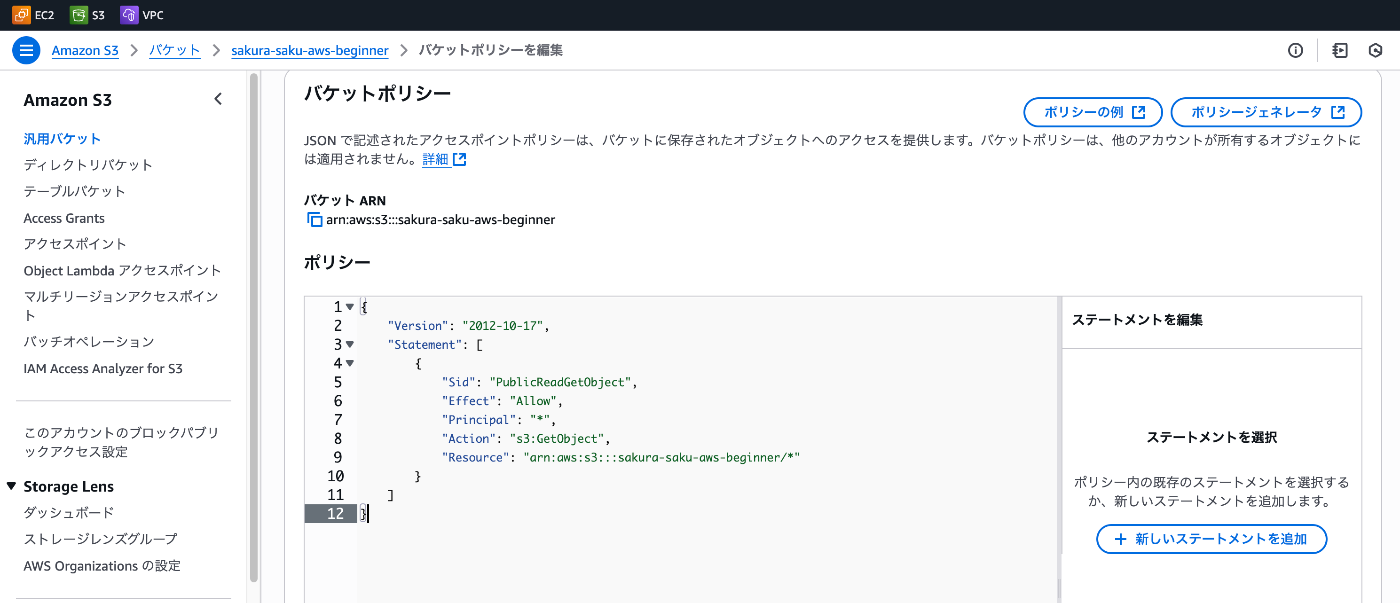This screenshot has width=1400, height=603.
Task: Select line number 12 in gutter
Action: pos(331,514)
